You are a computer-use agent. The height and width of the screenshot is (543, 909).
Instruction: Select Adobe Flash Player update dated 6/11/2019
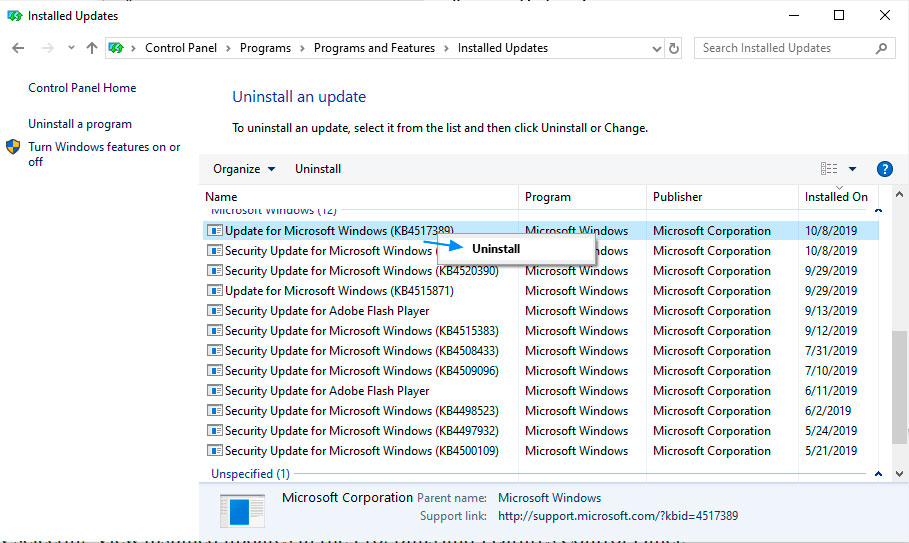(x=541, y=391)
